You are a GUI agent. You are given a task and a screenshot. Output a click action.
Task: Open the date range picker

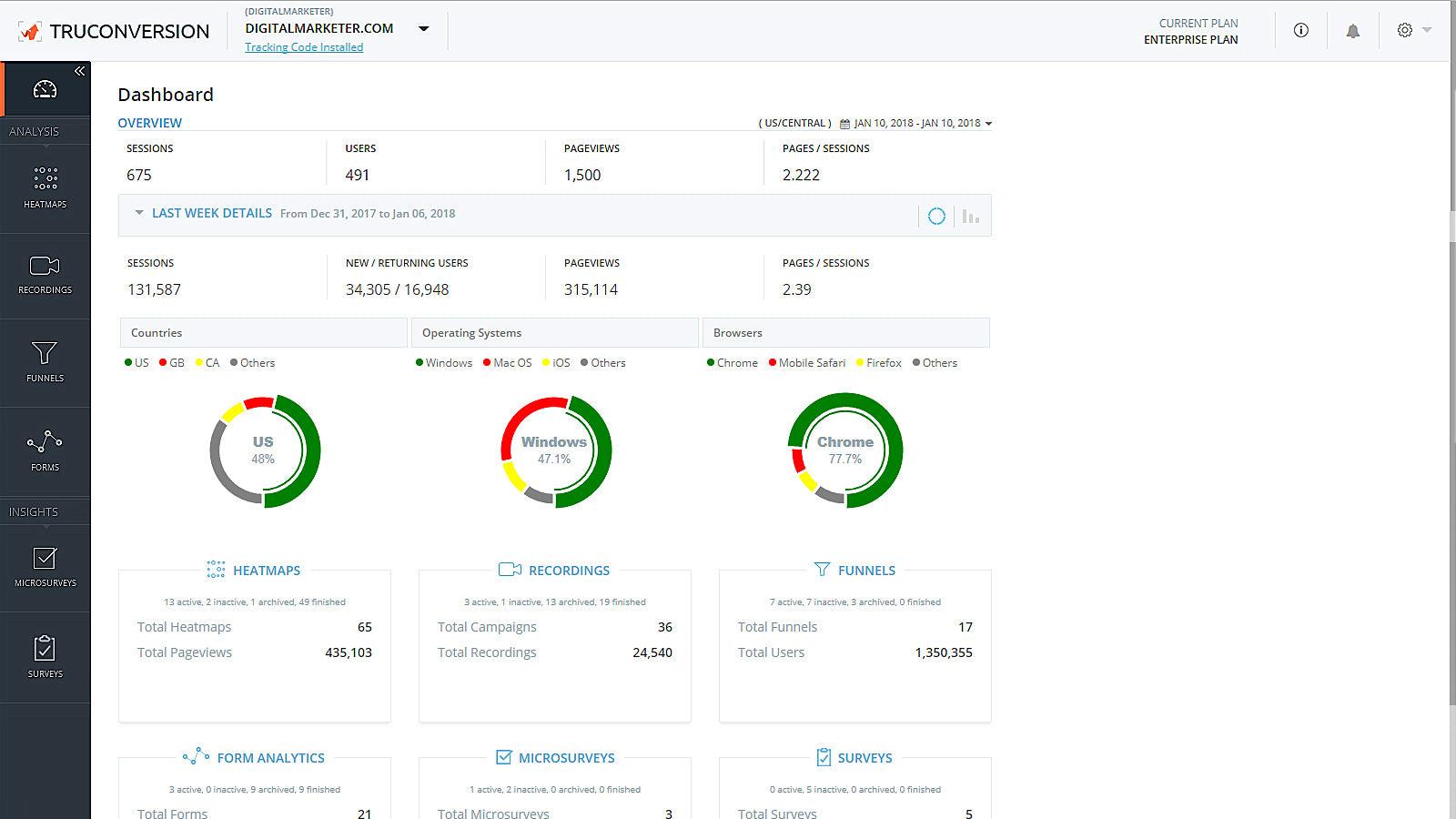916,123
